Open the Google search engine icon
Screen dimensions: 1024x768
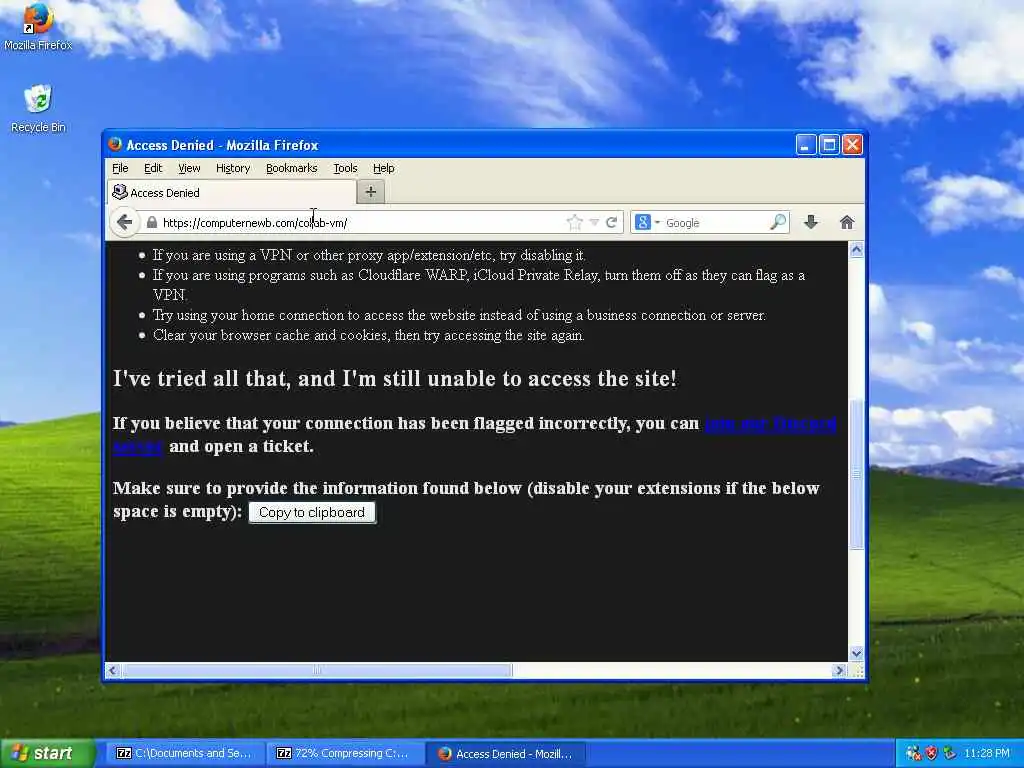(x=643, y=223)
